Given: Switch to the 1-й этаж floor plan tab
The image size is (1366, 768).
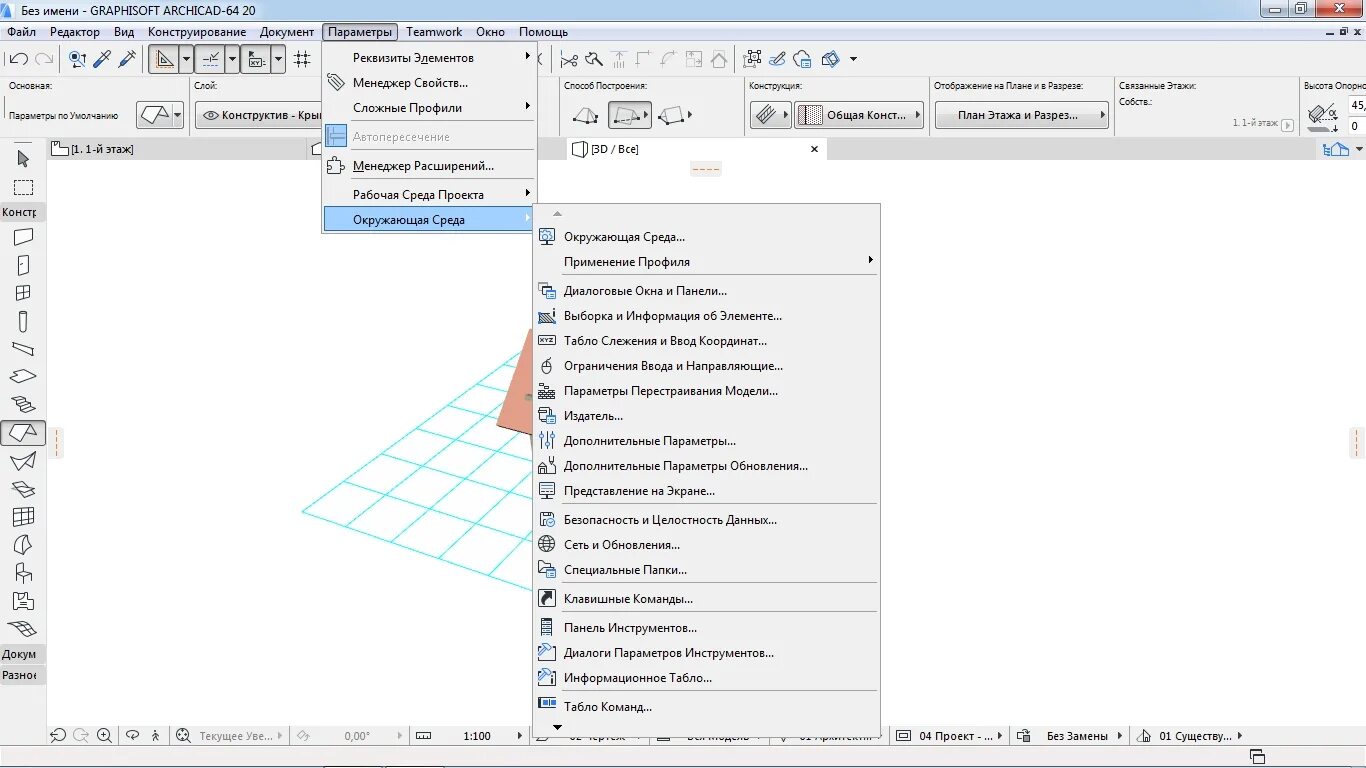Looking at the screenshot, I should pyautogui.click(x=177, y=149).
